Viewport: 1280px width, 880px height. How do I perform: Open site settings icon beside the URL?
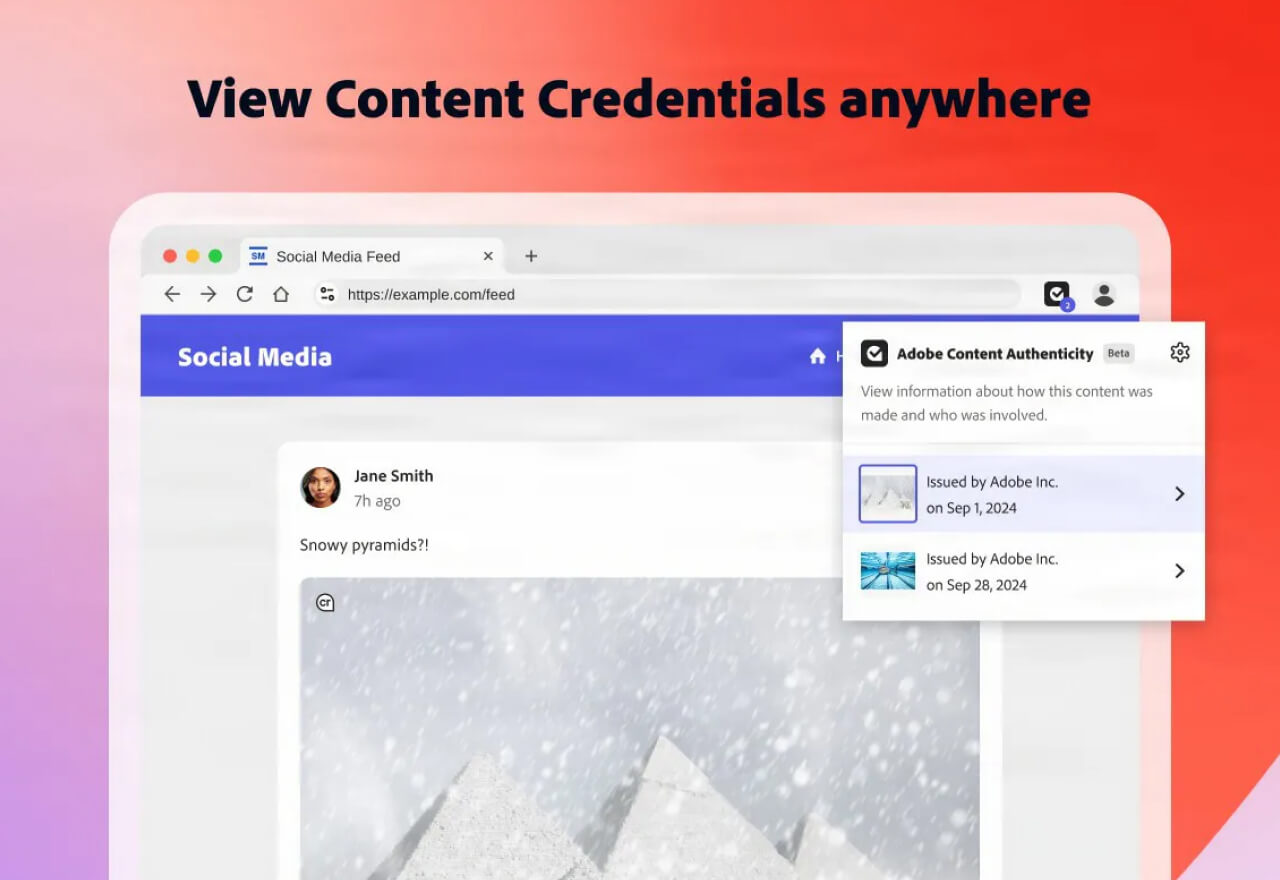coord(326,294)
